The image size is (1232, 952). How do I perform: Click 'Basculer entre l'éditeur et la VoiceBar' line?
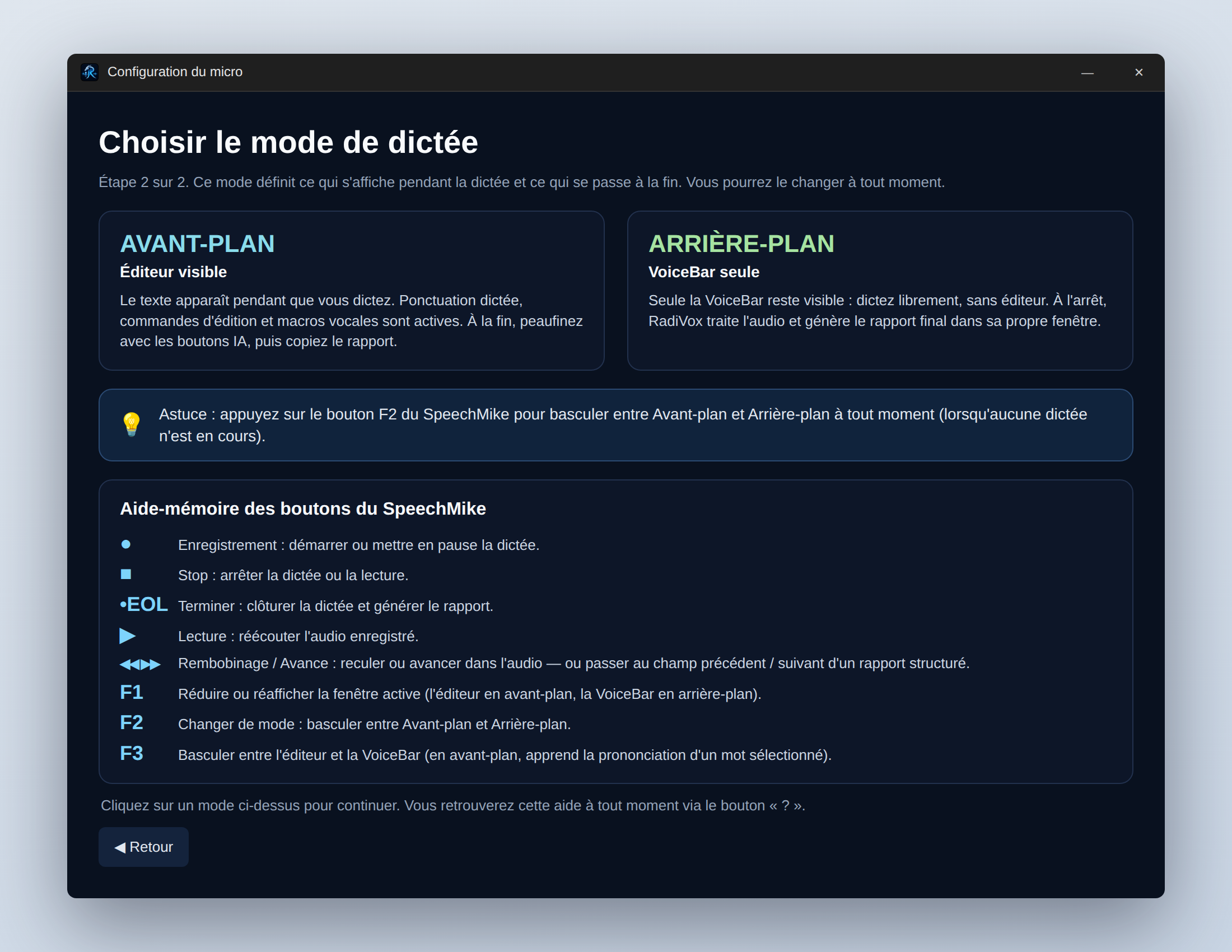click(505, 755)
